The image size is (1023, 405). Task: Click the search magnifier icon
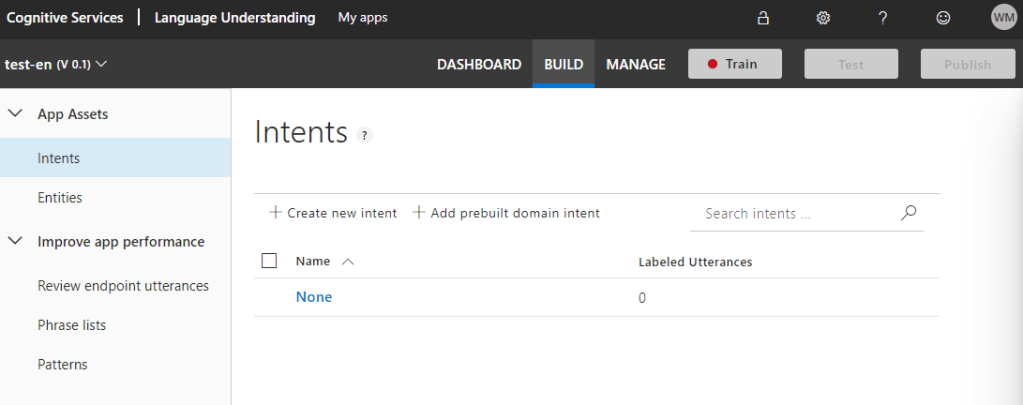tap(908, 213)
